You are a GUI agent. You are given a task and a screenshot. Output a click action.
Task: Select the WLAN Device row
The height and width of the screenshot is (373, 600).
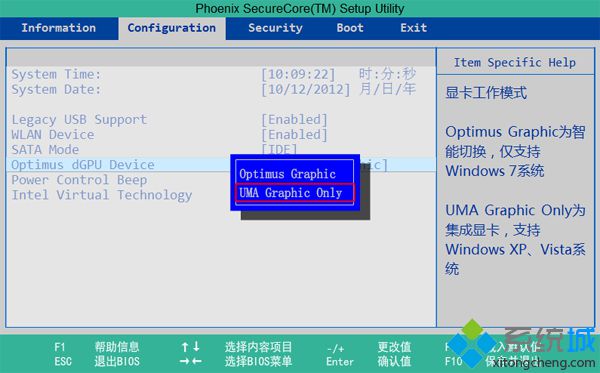(x=221, y=135)
